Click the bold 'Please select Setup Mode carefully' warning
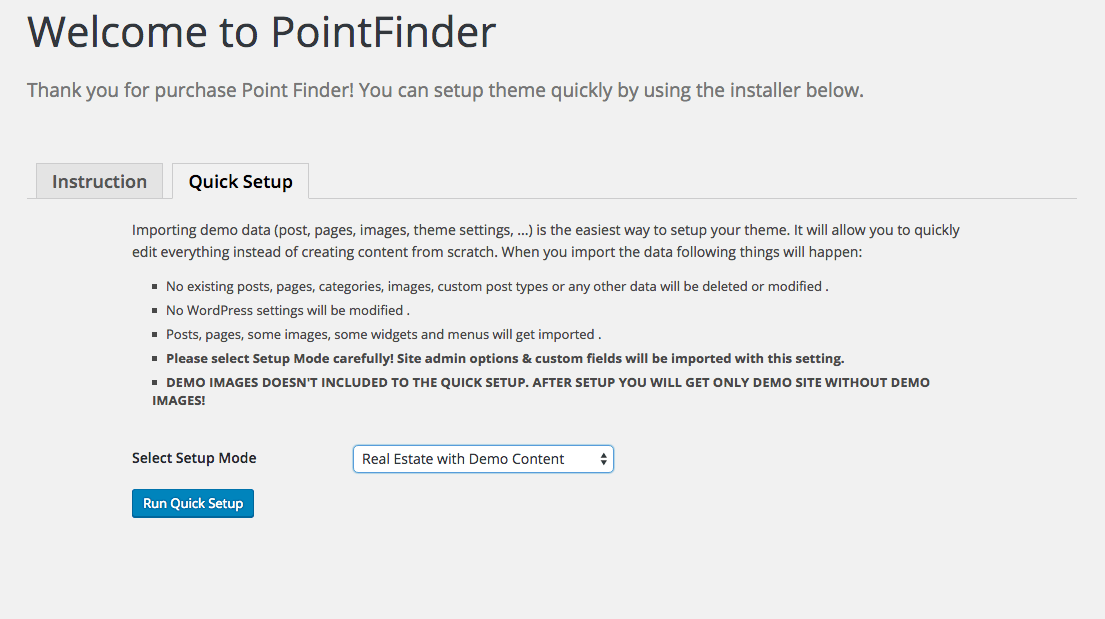 tap(505, 358)
